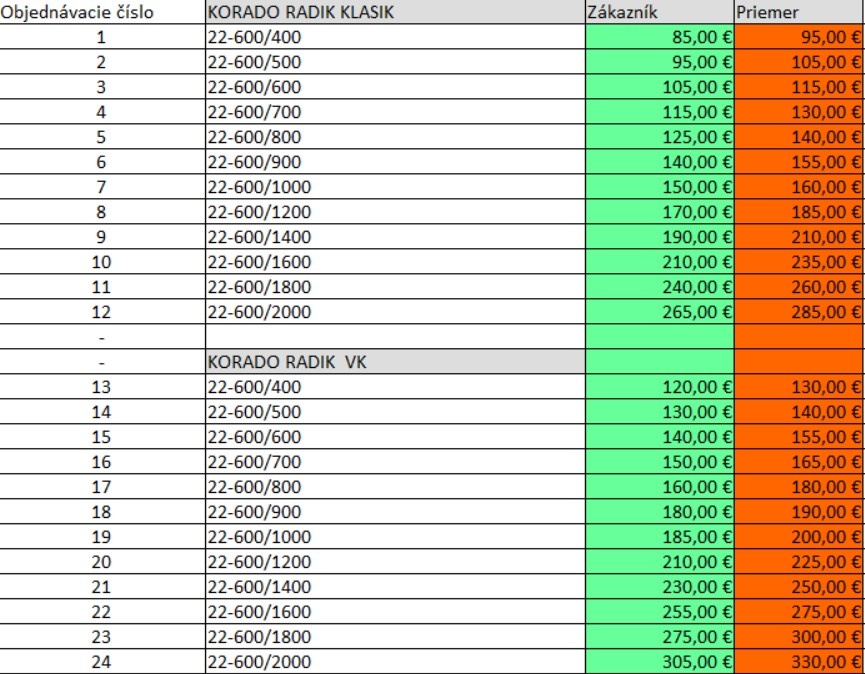
Task: Click the Priemer column header
Action: click(799, 12)
